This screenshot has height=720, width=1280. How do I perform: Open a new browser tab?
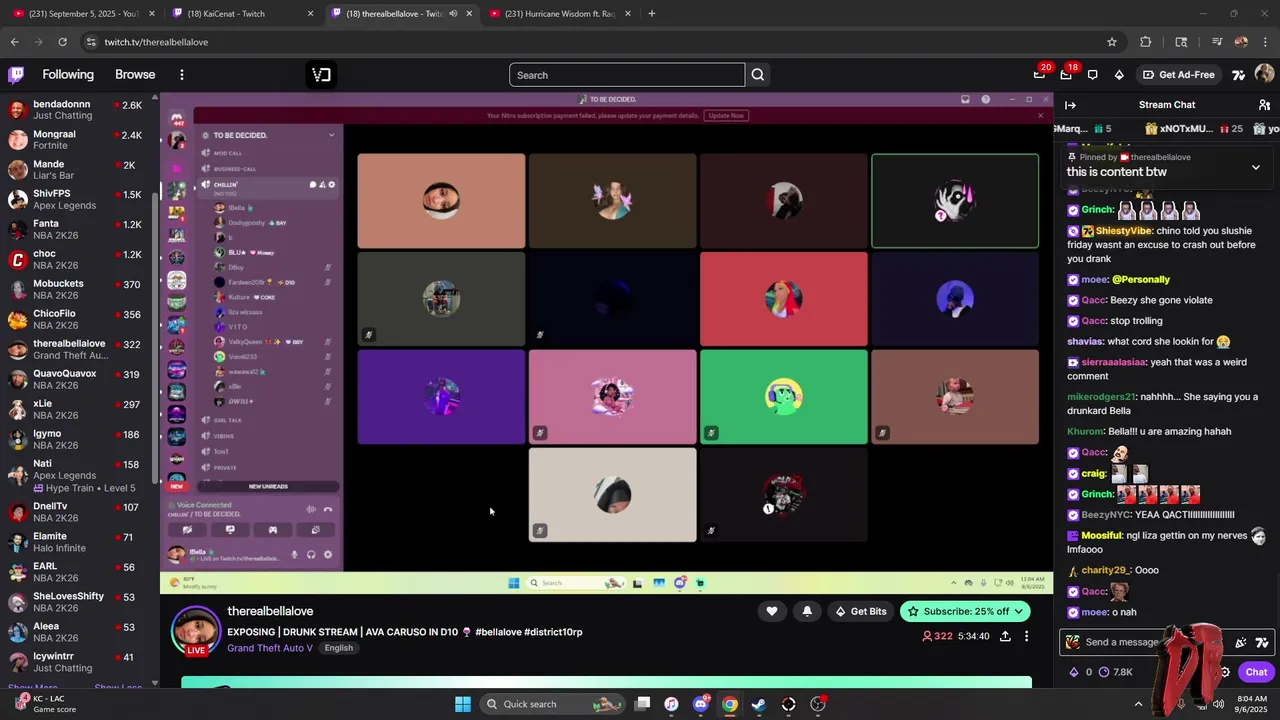pyautogui.click(x=651, y=14)
